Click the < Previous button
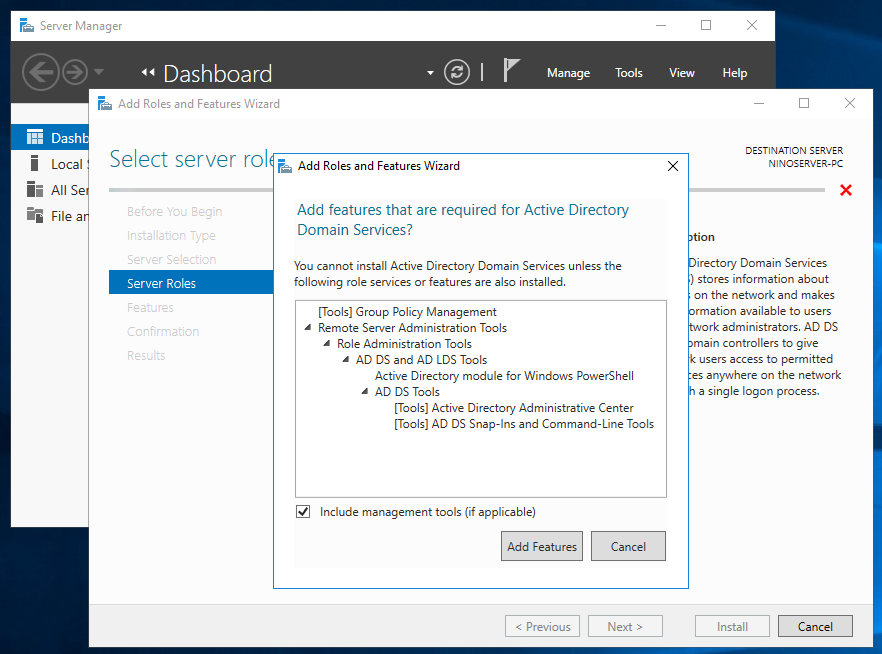This screenshot has width=882, height=654. 542,626
